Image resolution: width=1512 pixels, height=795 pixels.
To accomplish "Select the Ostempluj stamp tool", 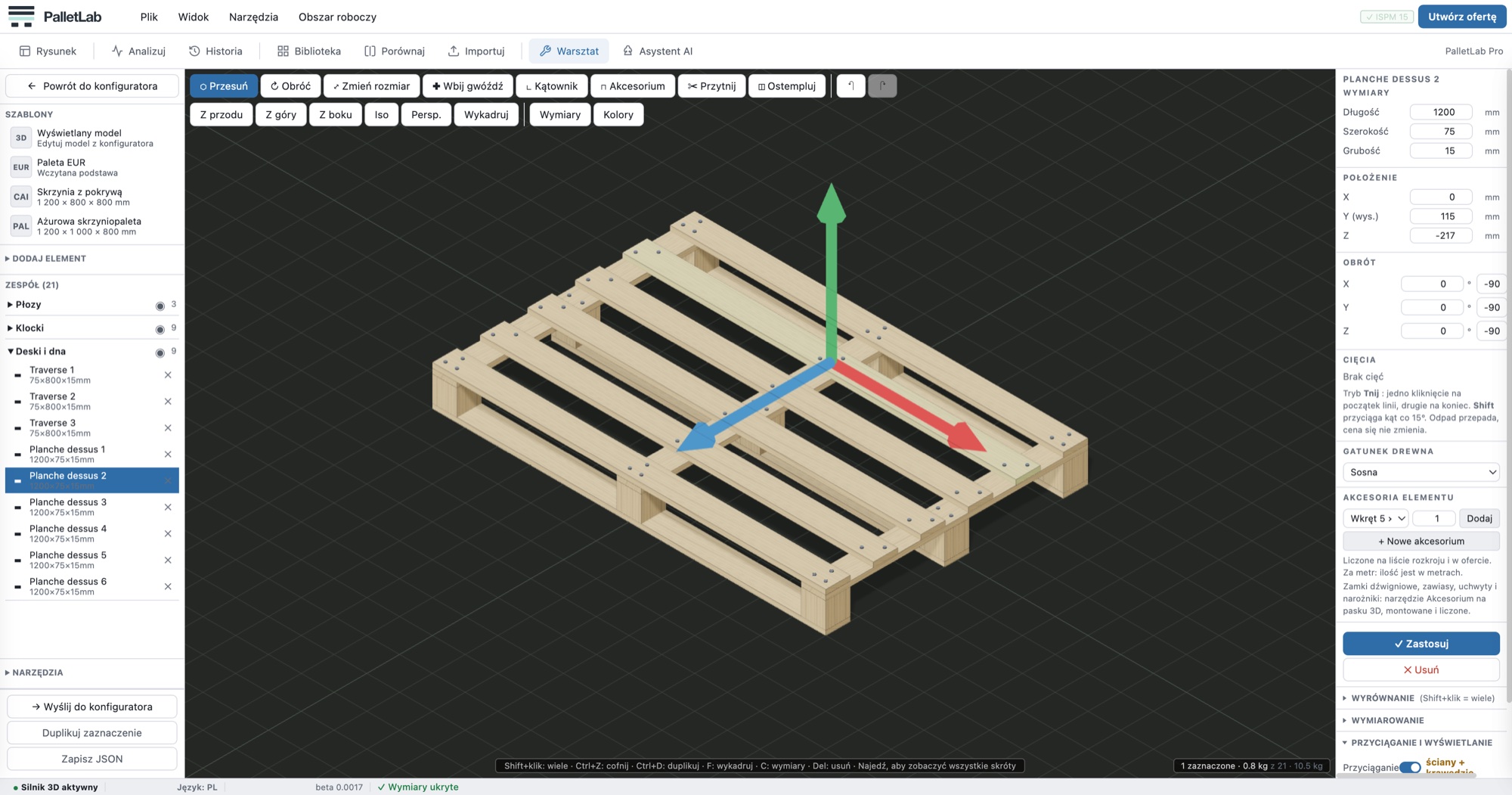I will [x=787, y=85].
